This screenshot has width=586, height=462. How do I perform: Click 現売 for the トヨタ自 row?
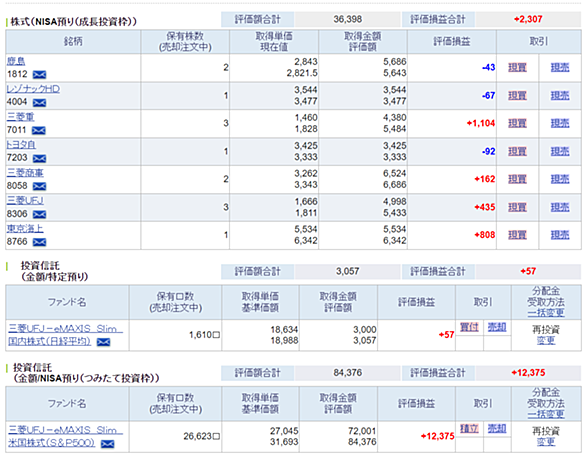pos(560,151)
